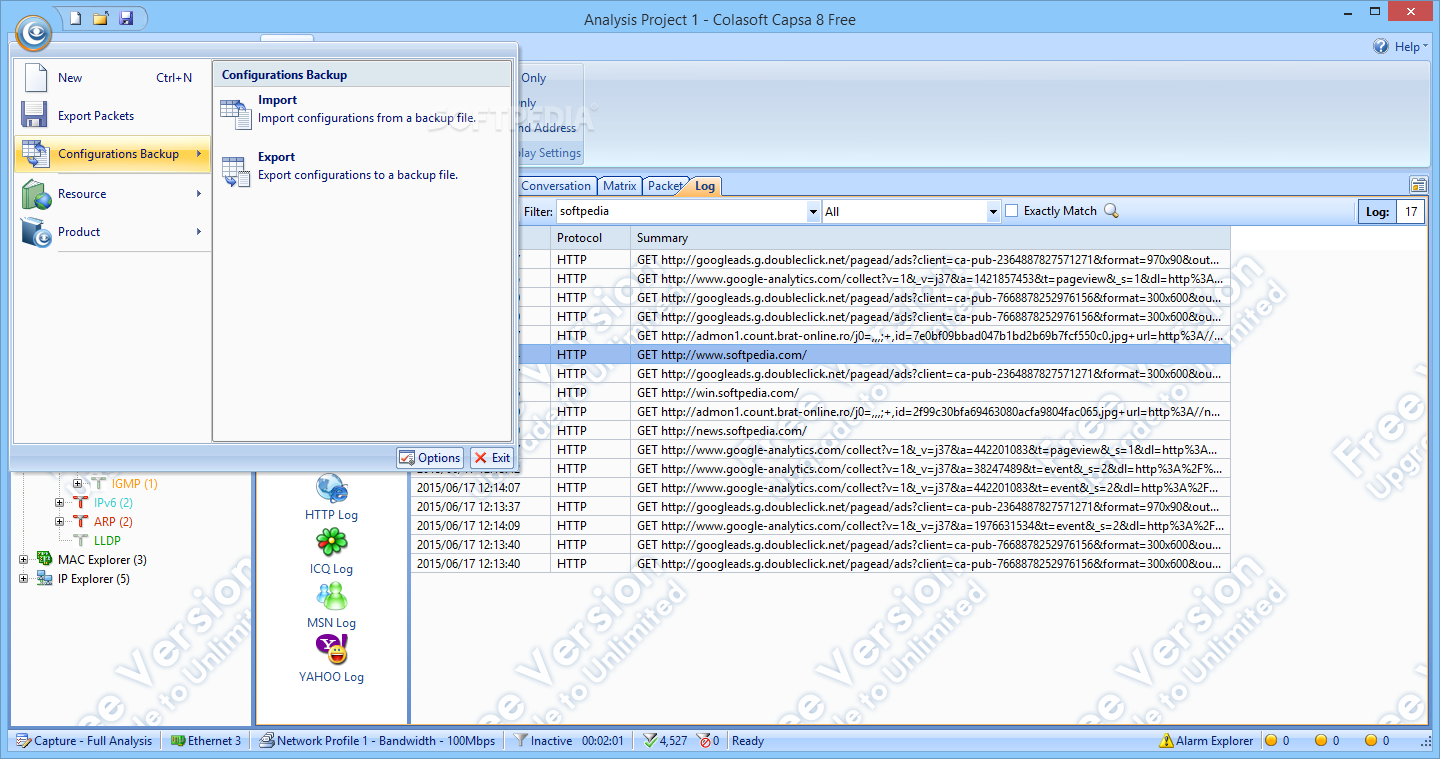Sort by the Protocol column header
The width and height of the screenshot is (1440, 759).
(590, 238)
